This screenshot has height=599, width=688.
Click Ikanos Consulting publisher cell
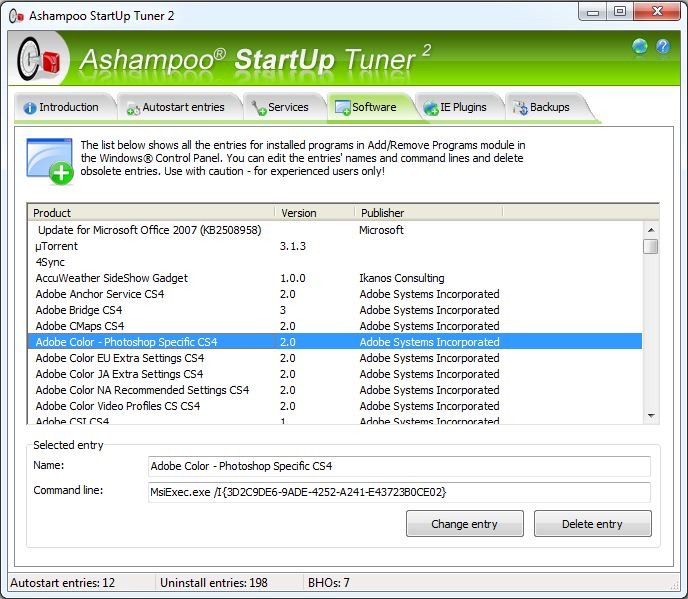(x=401, y=278)
